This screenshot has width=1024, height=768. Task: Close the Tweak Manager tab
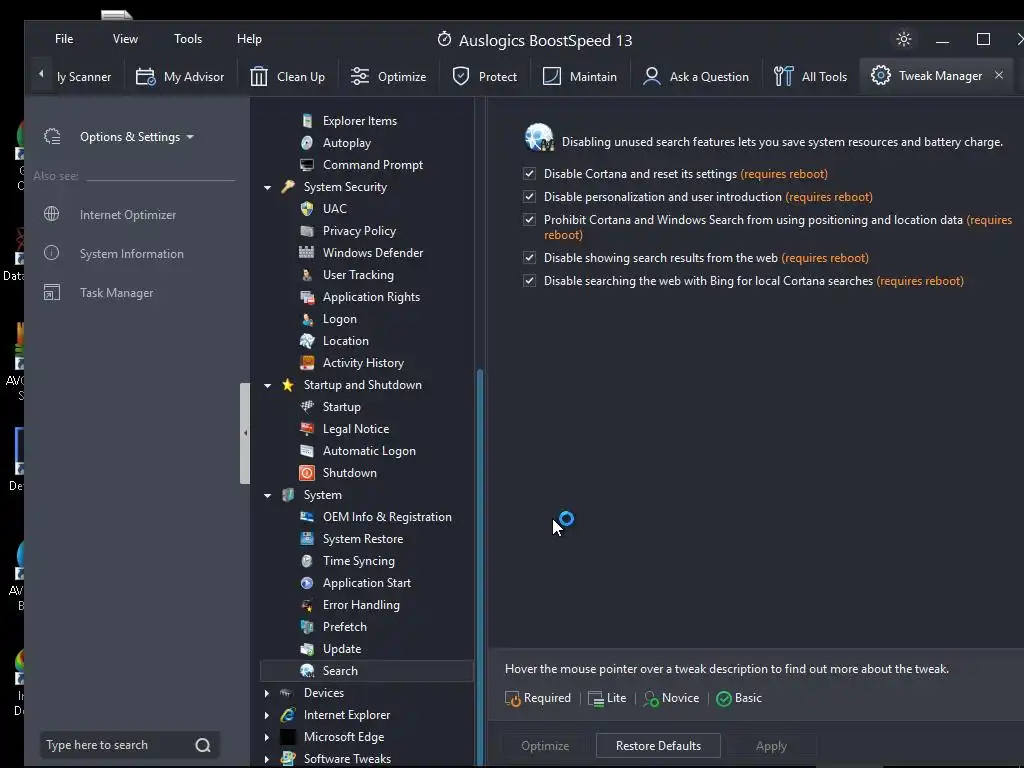pos(999,75)
